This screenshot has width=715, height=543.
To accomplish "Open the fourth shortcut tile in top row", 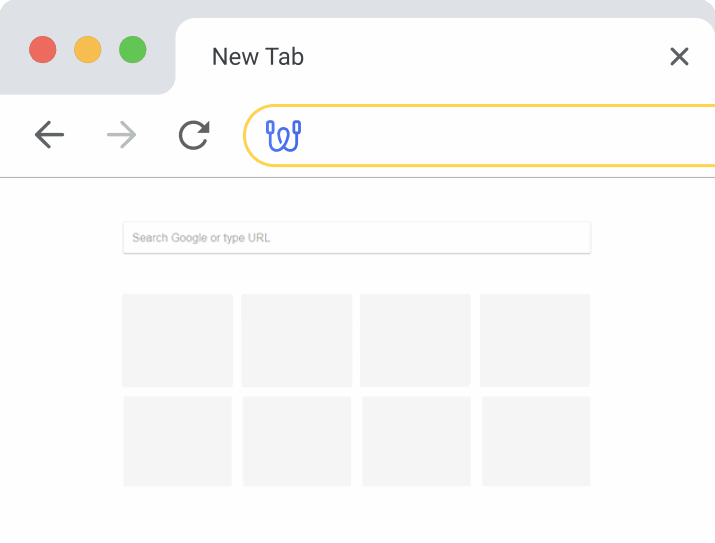I will point(535,340).
